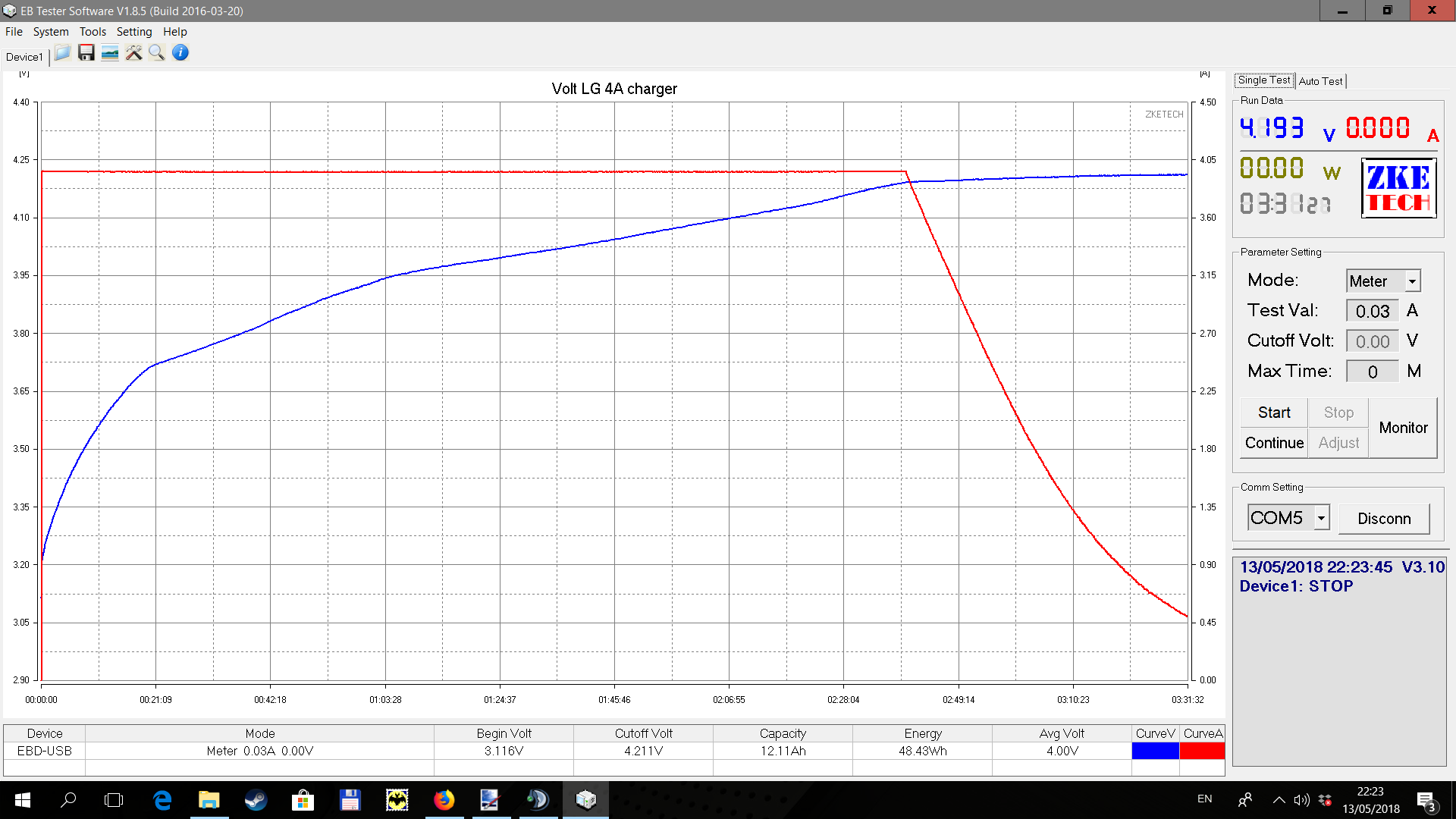Viewport: 1456px width, 819px height.
Task: Click the Monitor button
Action: [x=1403, y=428]
